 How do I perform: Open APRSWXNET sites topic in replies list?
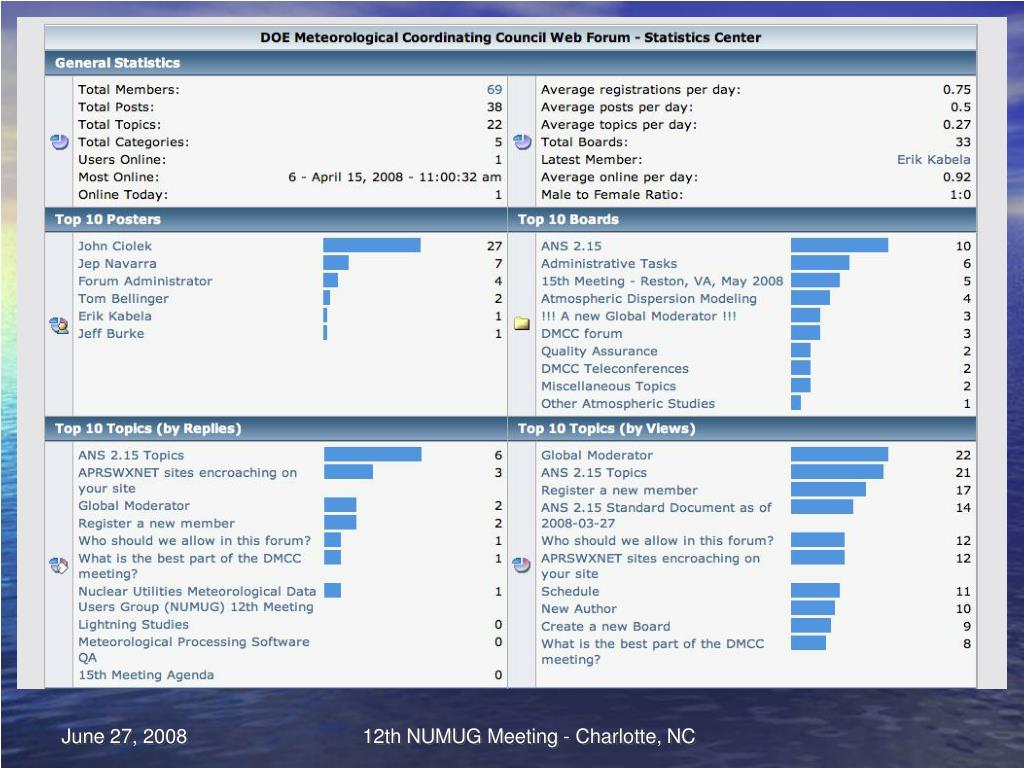pos(187,480)
